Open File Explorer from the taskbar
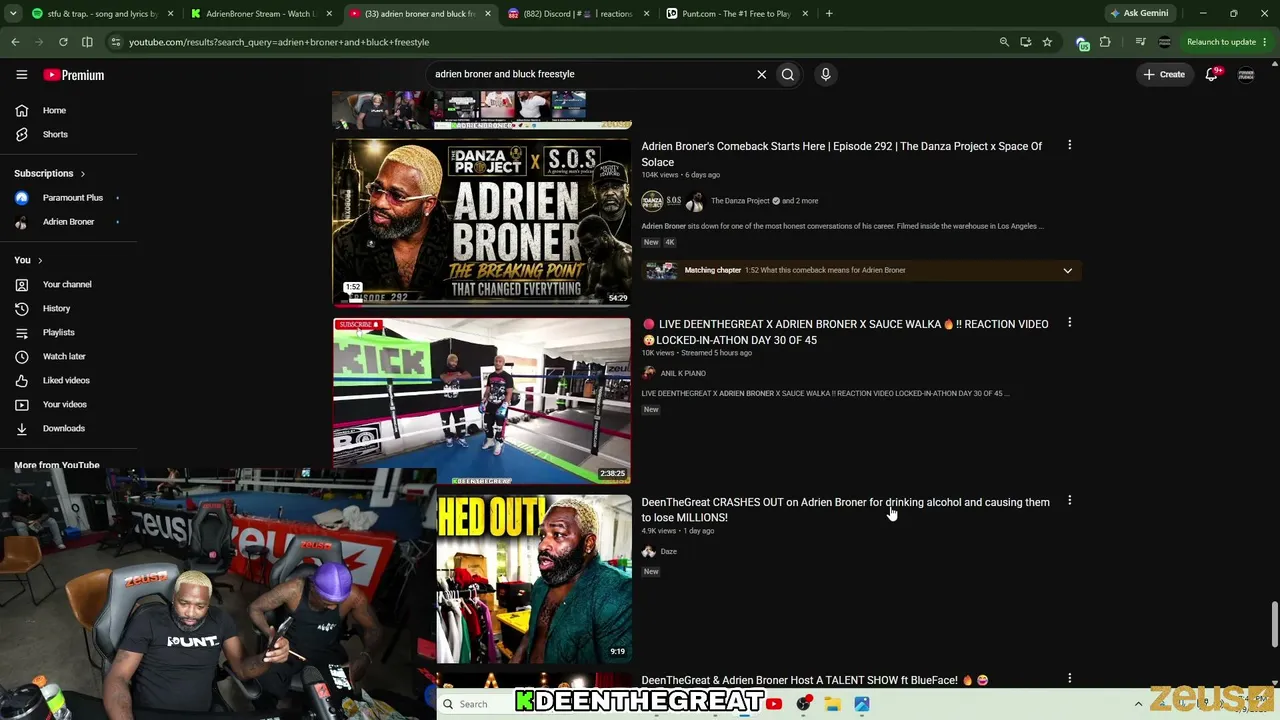This screenshot has height=720, width=1280. tap(832, 704)
